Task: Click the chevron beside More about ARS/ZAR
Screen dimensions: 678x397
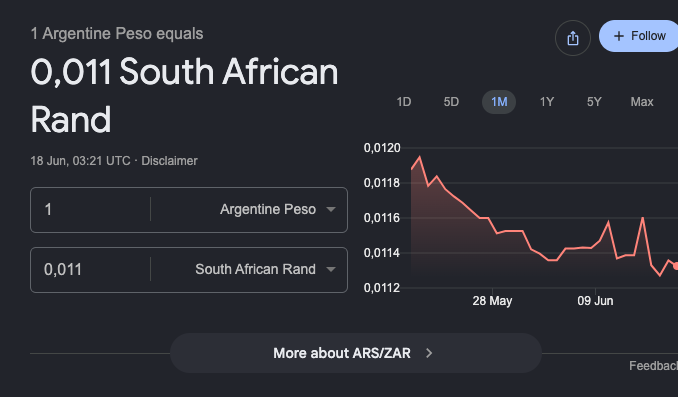Action: click(429, 353)
